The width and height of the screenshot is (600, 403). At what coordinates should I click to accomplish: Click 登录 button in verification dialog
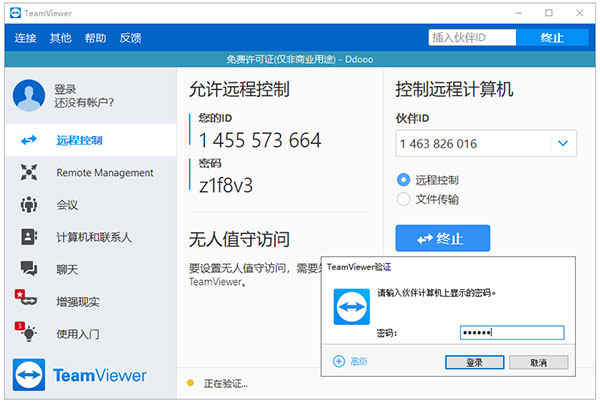tap(474, 362)
